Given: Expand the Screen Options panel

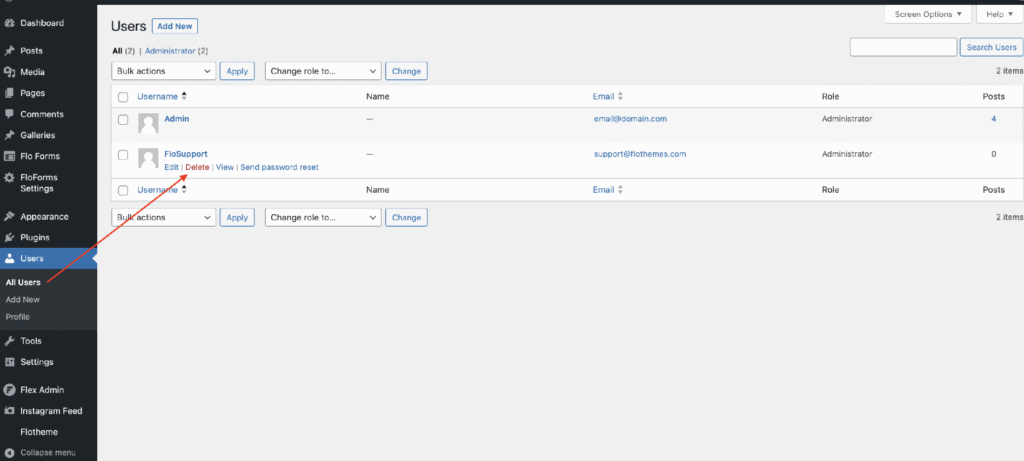Looking at the screenshot, I should [x=928, y=14].
